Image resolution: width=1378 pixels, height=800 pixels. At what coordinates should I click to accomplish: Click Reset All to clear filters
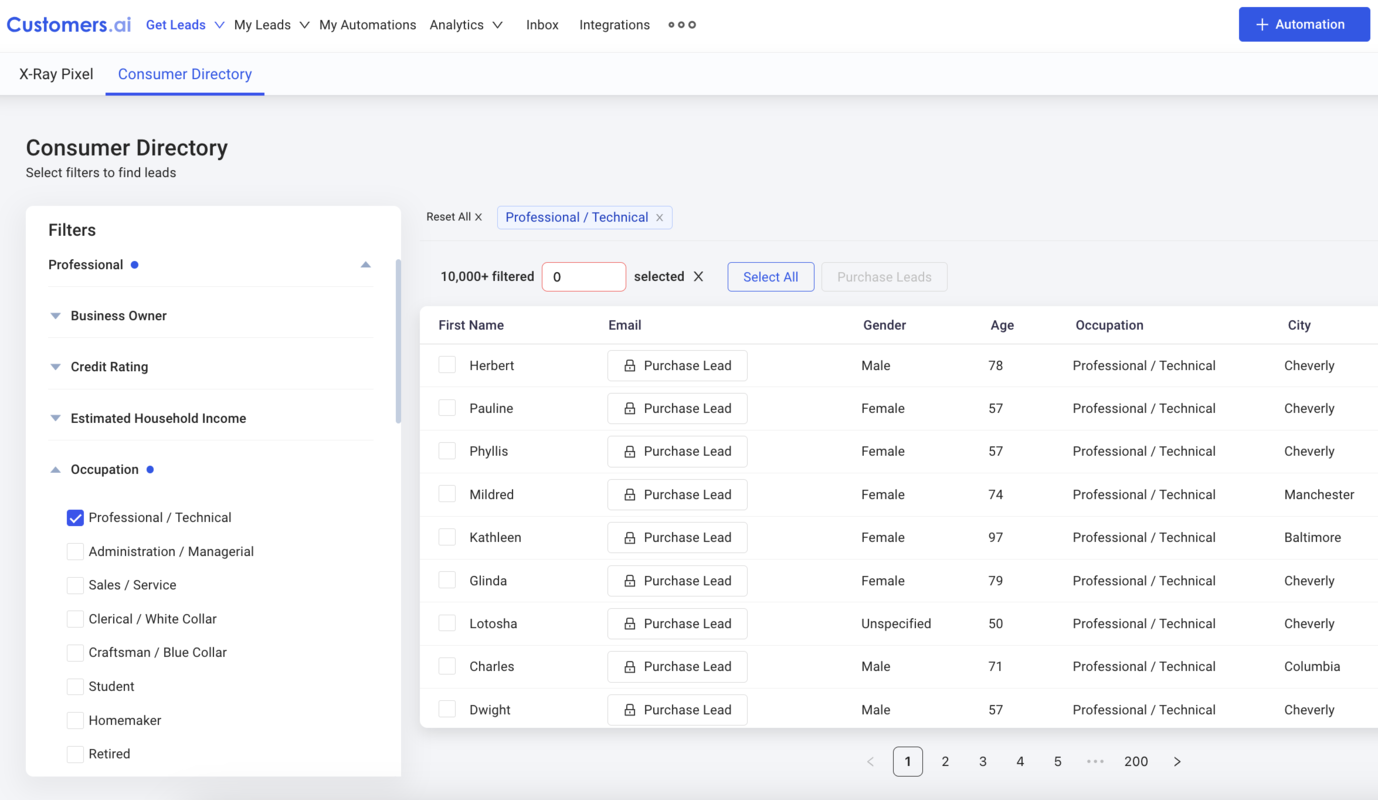pyautogui.click(x=453, y=216)
